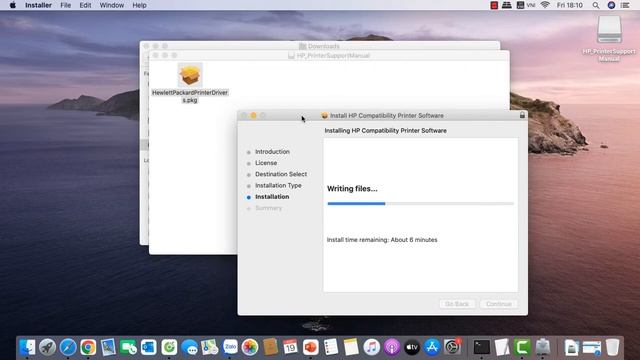Launch Safari from the Dock
Image resolution: width=640 pixels, height=360 pixels.
pyautogui.click(x=68, y=347)
